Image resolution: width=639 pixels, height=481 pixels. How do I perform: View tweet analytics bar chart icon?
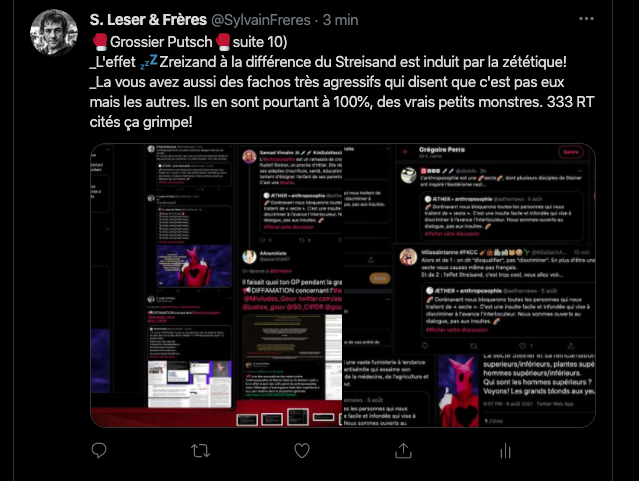click(x=505, y=451)
